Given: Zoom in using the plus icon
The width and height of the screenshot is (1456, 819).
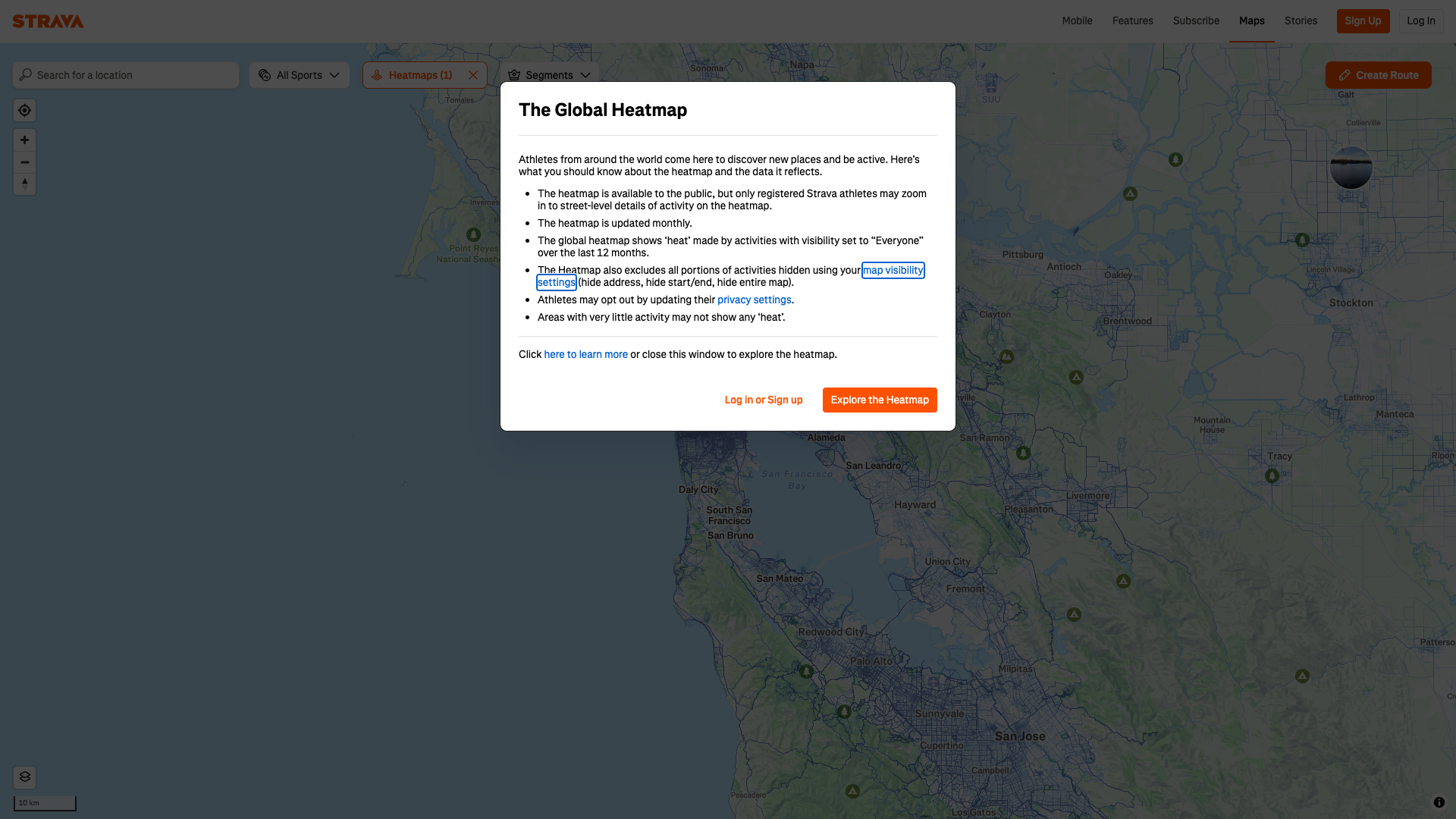Looking at the screenshot, I should pyautogui.click(x=24, y=140).
